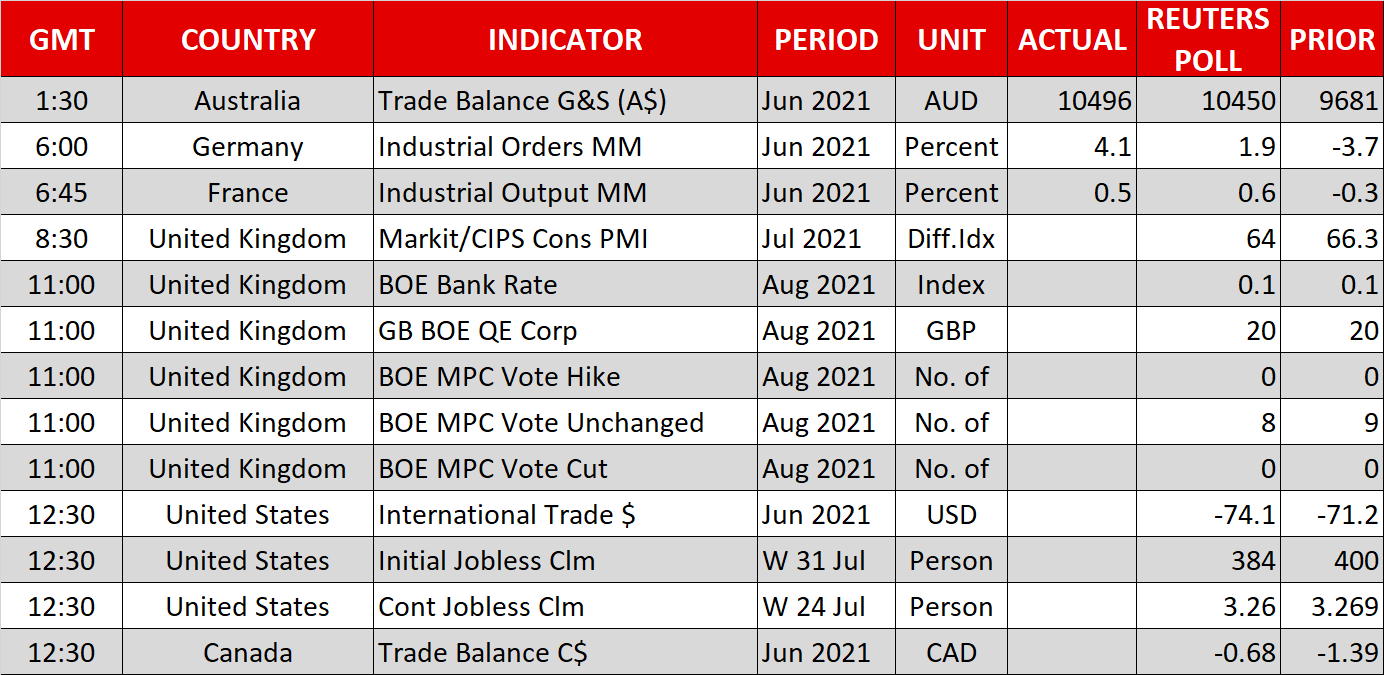This screenshot has height=675, width=1384.
Task: Select the PERIOD column header
Action: pos(826,40)
